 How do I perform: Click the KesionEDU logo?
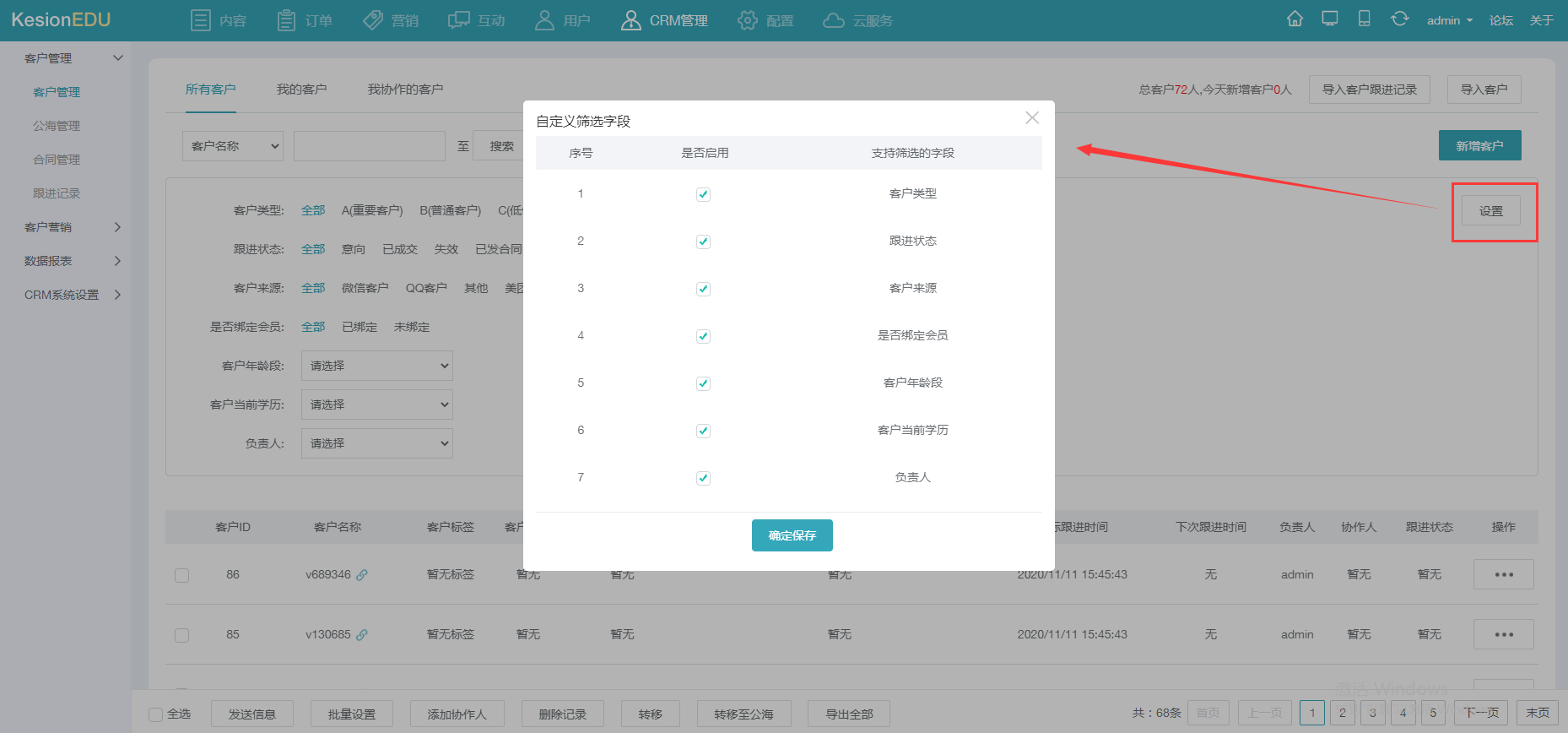tap(61, 19)
